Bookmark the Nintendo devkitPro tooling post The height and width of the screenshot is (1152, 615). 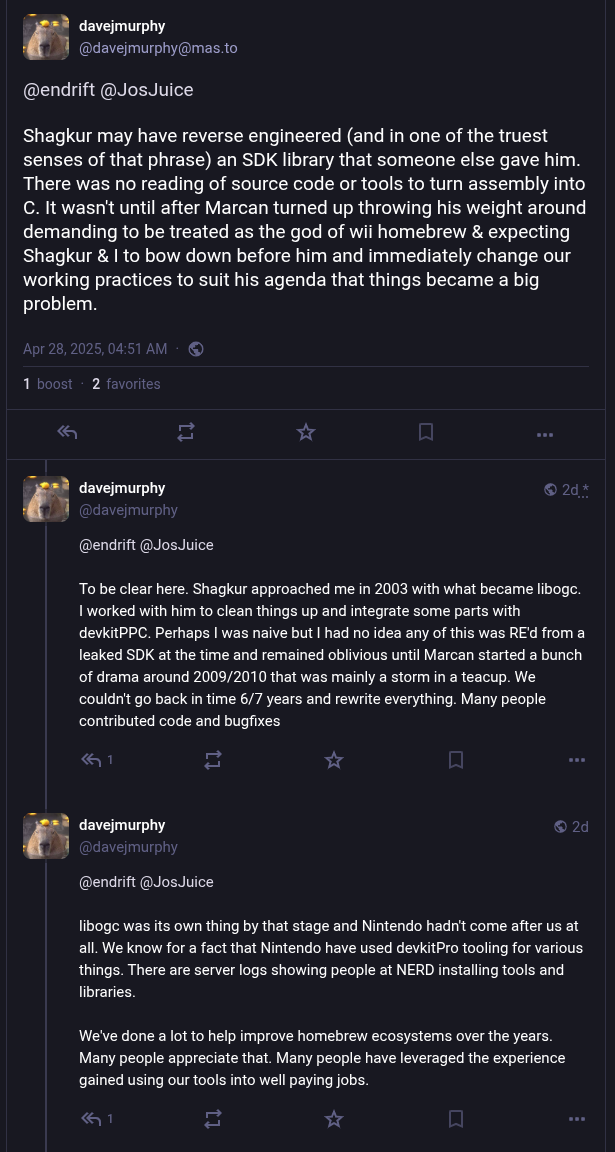(x=456, y=1119)
